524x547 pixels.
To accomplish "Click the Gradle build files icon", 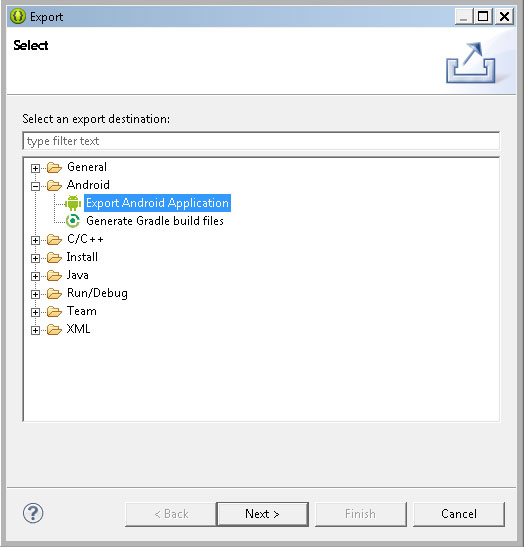I will (73, 221).
